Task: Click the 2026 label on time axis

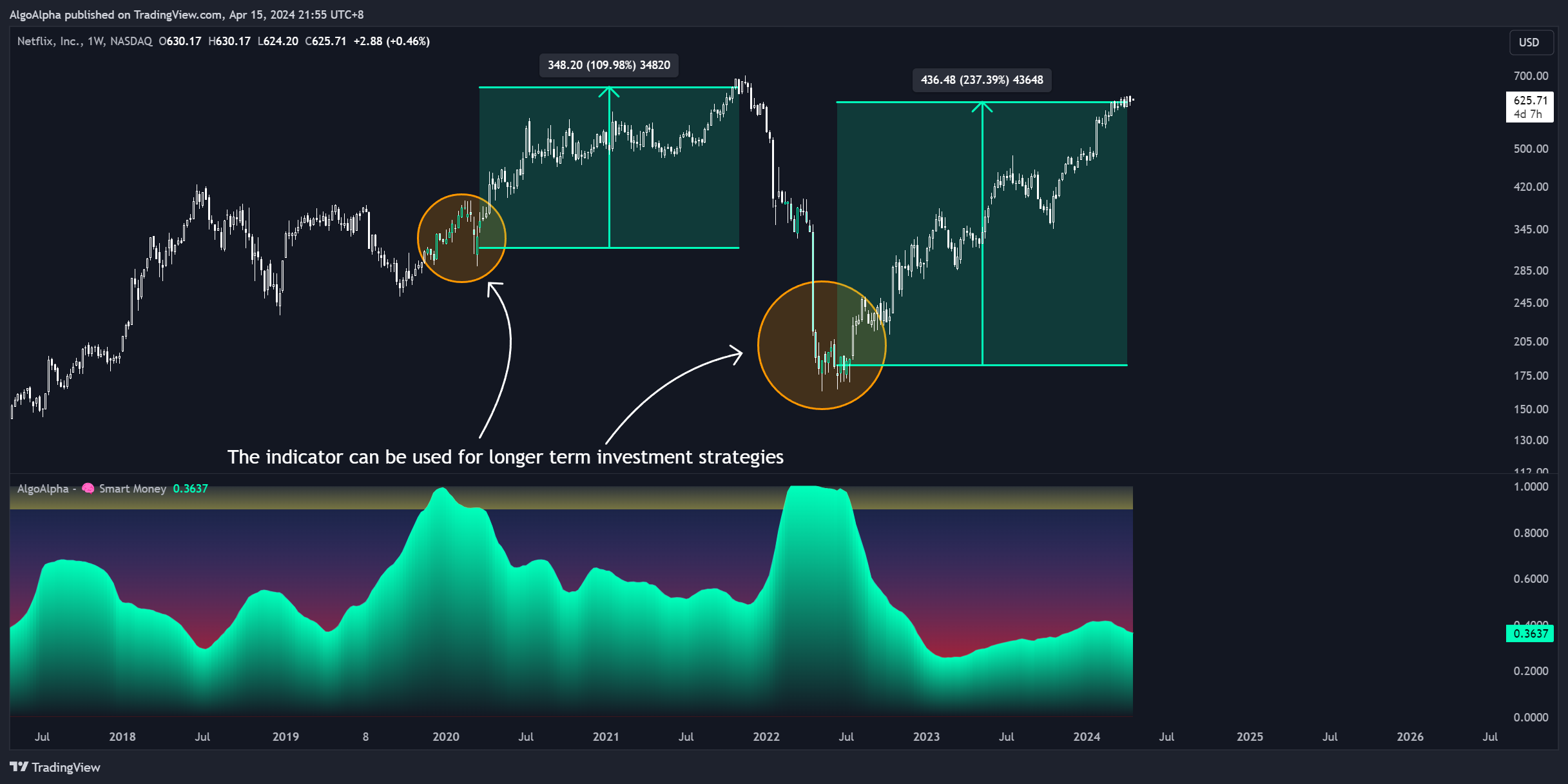Action: coord(1410,736)
